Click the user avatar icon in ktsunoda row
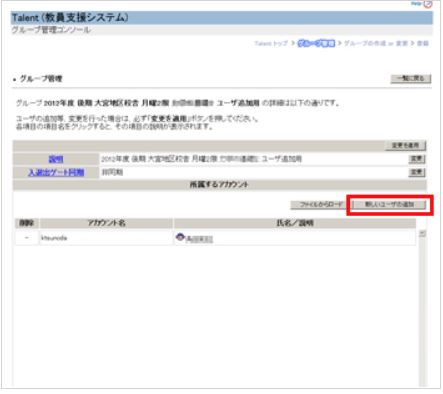The height and width of the screenshot is (394, 443). [x=180, y=237]
